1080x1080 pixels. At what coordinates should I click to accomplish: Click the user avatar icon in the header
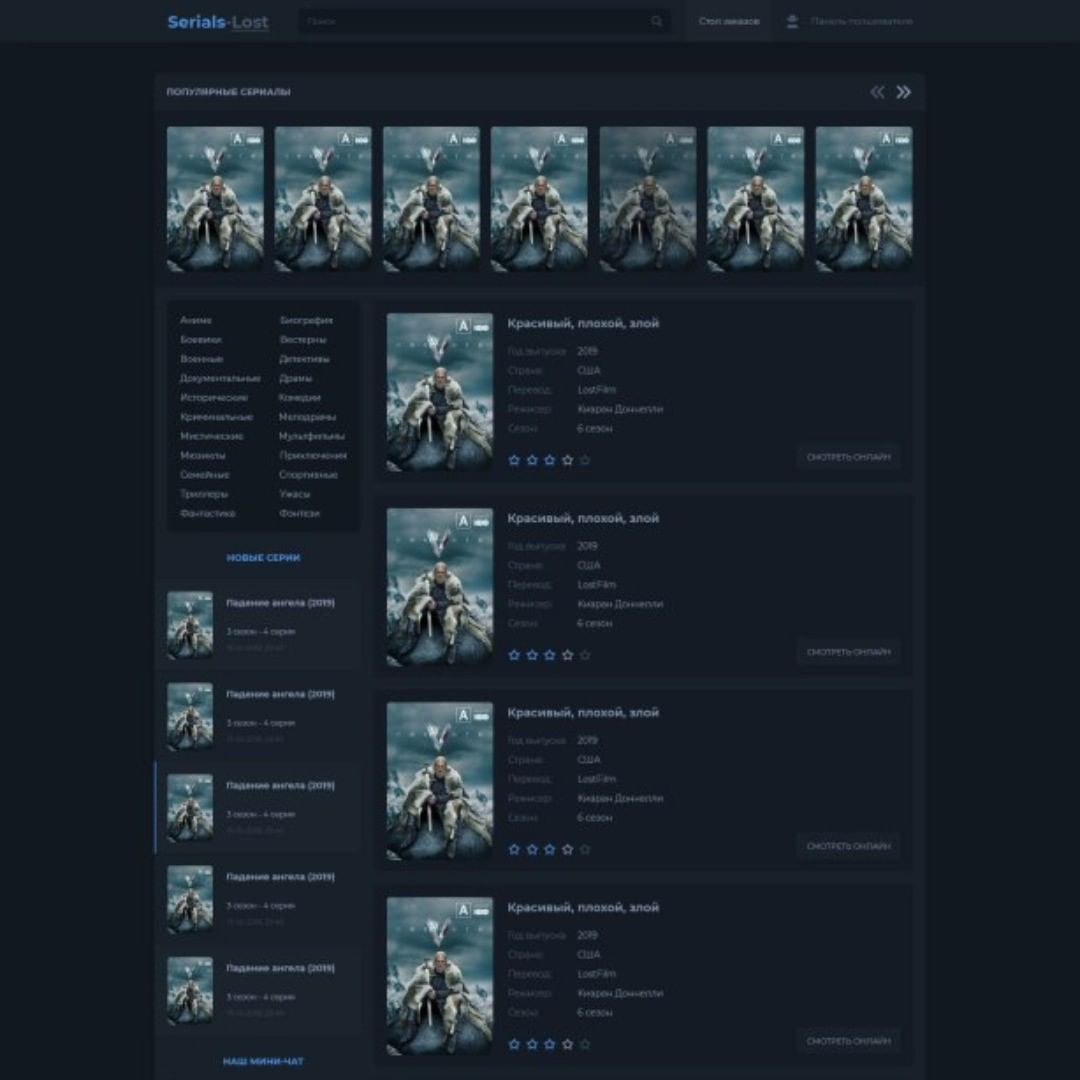792,21
